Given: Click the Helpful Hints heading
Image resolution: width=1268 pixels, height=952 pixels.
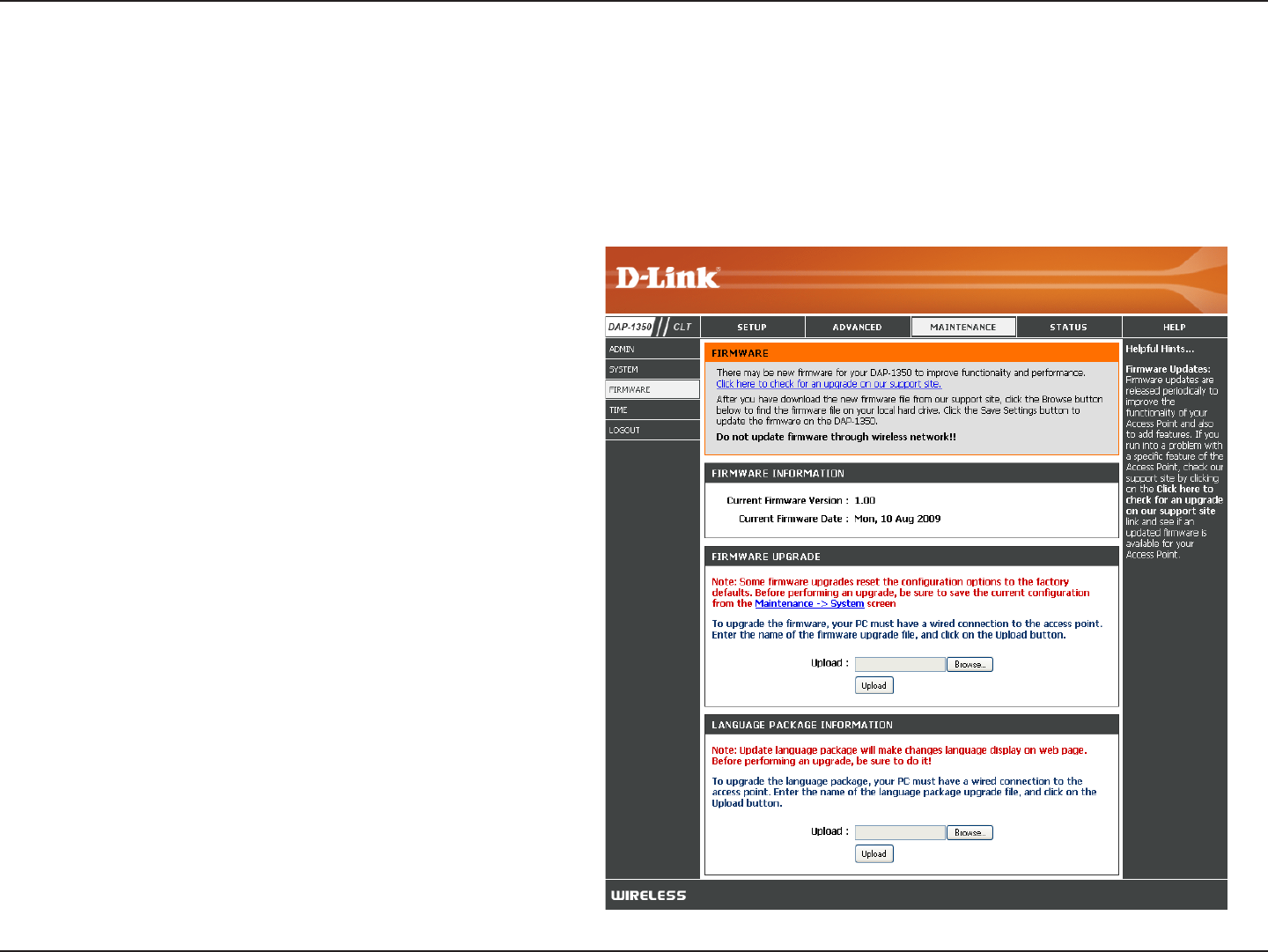Looking at the screenshot, I should pos(1160,349).
